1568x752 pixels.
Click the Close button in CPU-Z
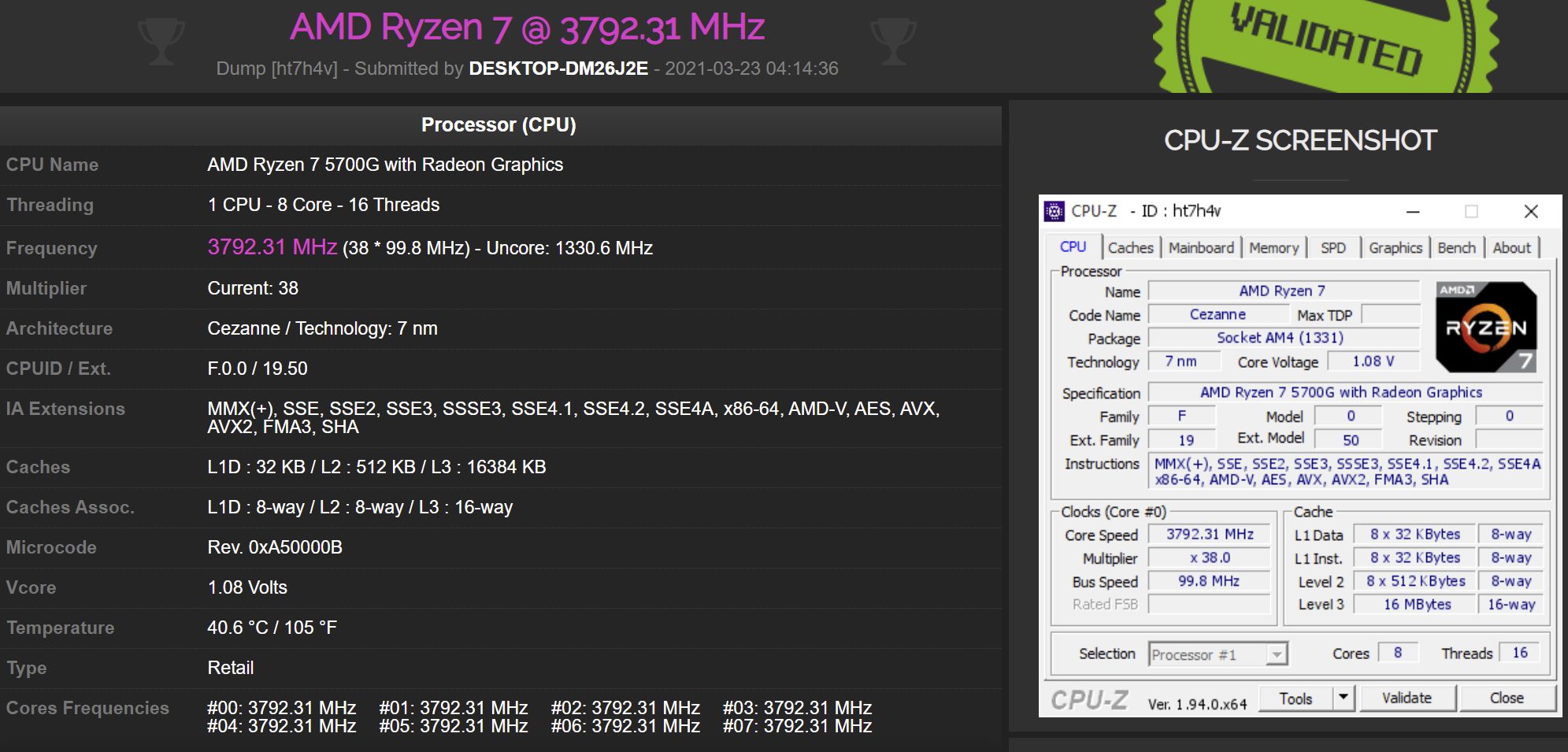[x=1507, y=698]
